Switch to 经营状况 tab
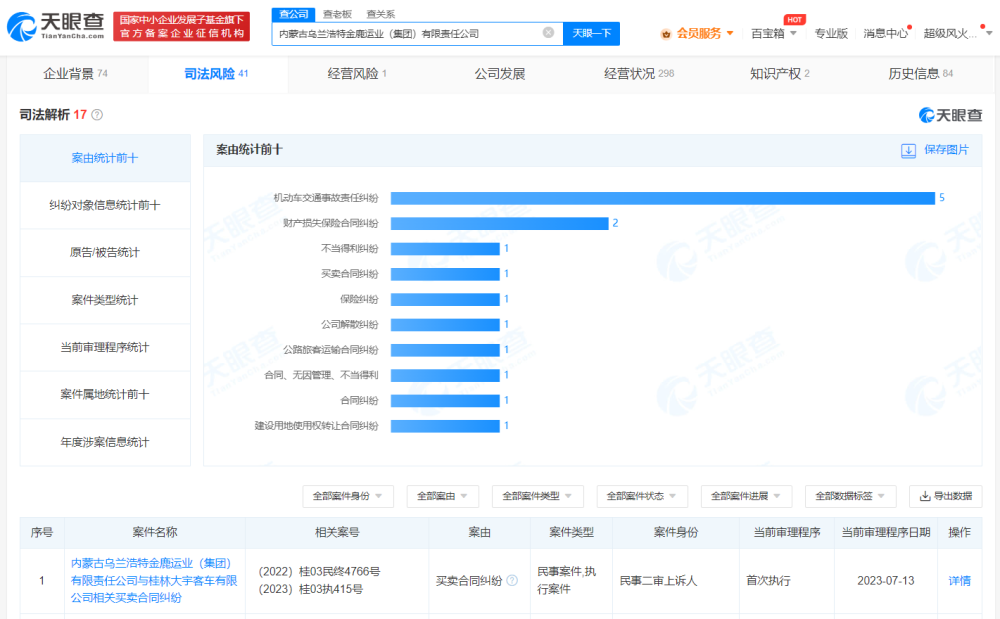 pyautogui.click(x=639, y=74)
